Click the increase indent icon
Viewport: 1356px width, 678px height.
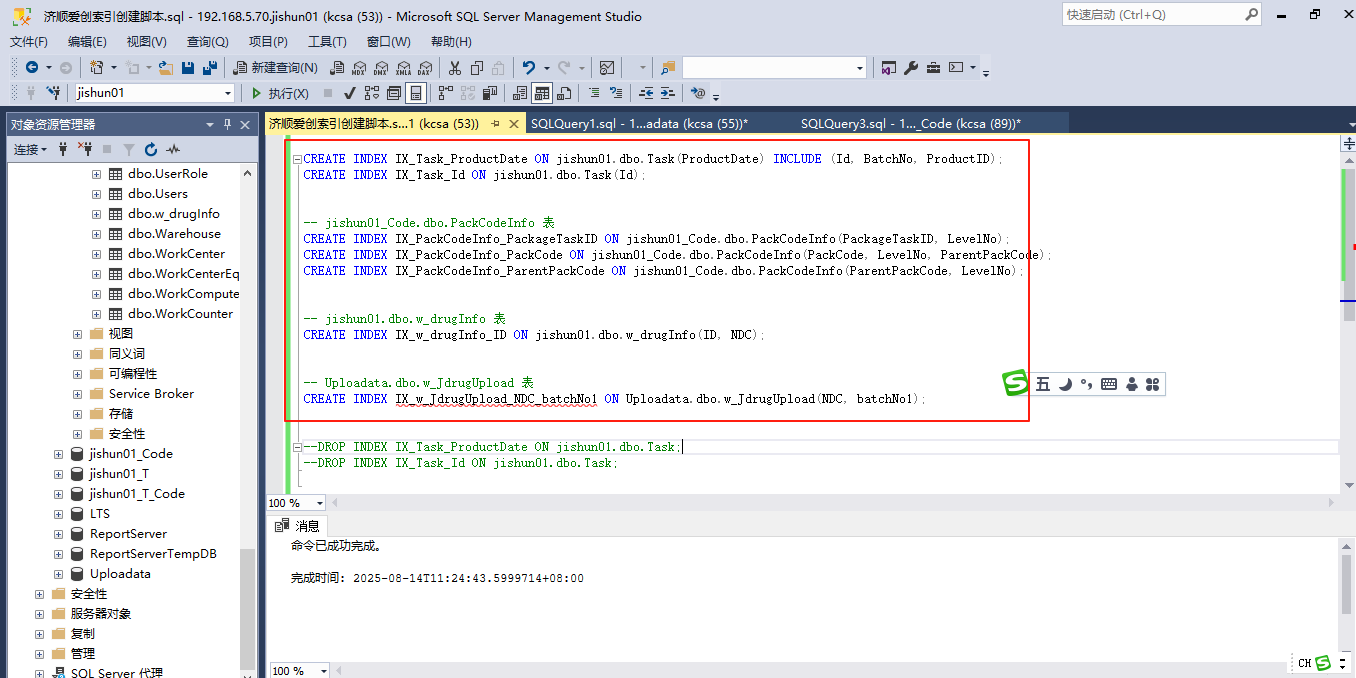(667, 93)
